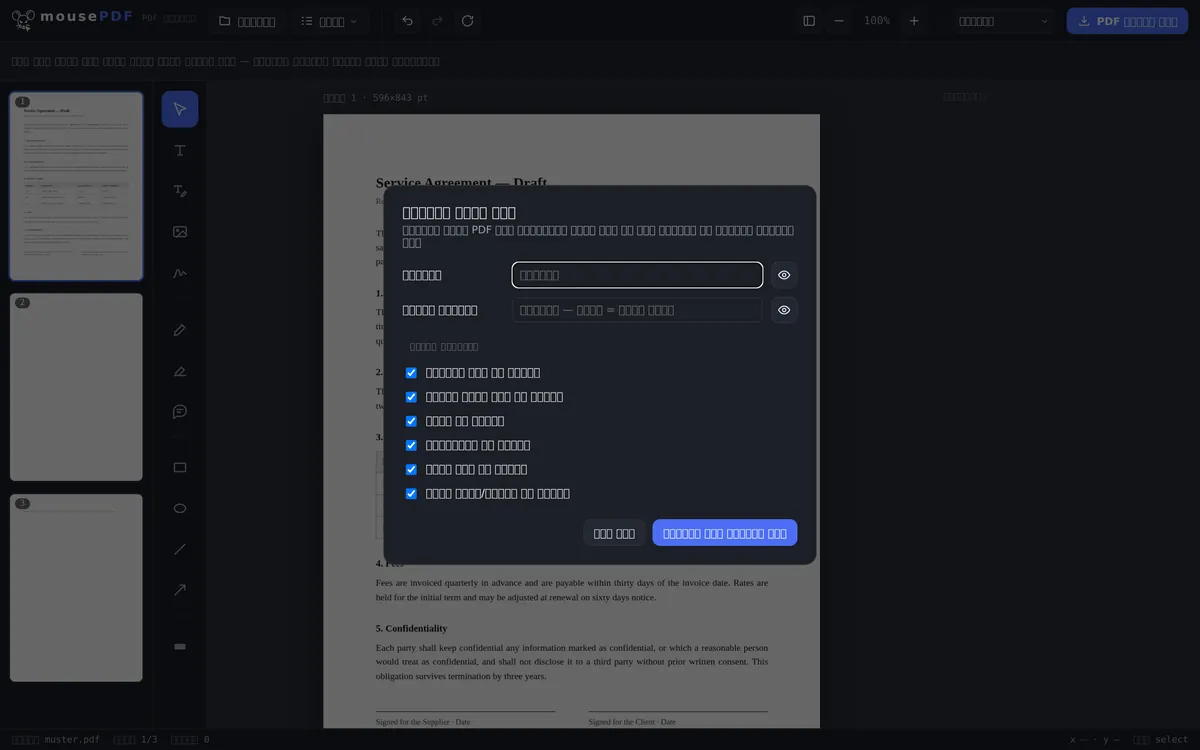The width and height of the screenshot is (1200, 750).
Task: Click the circular reset/refresh icon
Action: point(467,21)
